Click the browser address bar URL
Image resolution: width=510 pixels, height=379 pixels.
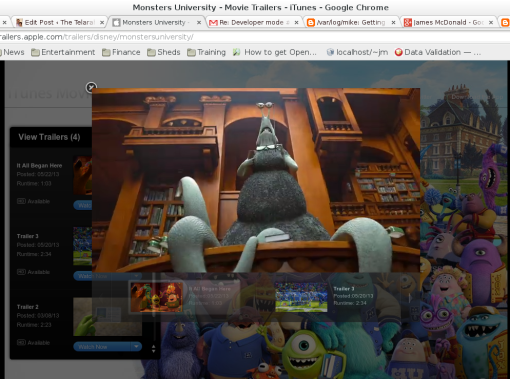97,37
